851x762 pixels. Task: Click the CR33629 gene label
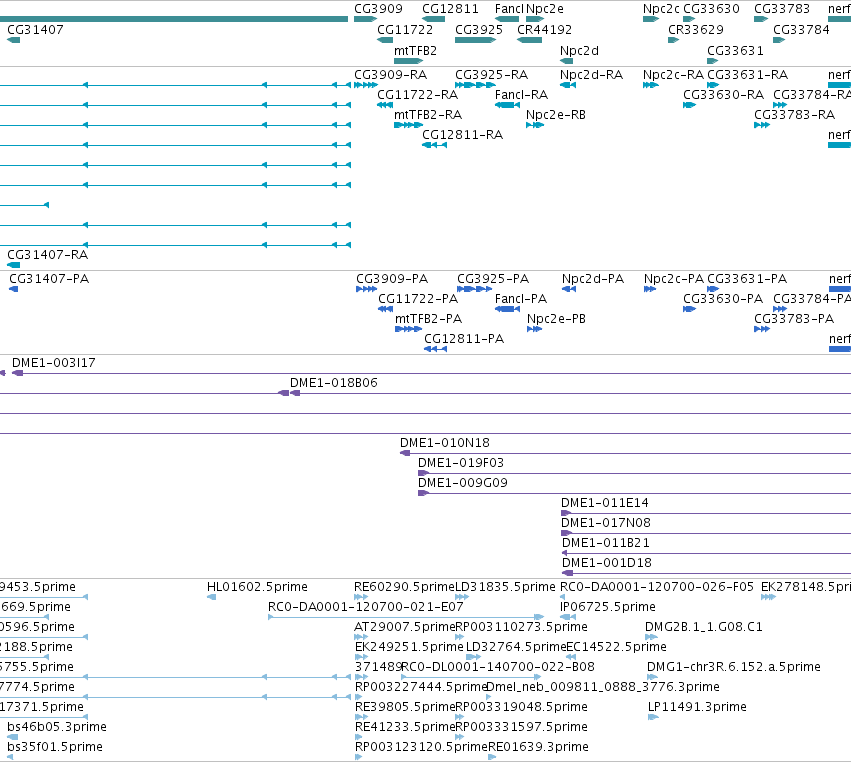pyautogui.click(x=696, y=30)
